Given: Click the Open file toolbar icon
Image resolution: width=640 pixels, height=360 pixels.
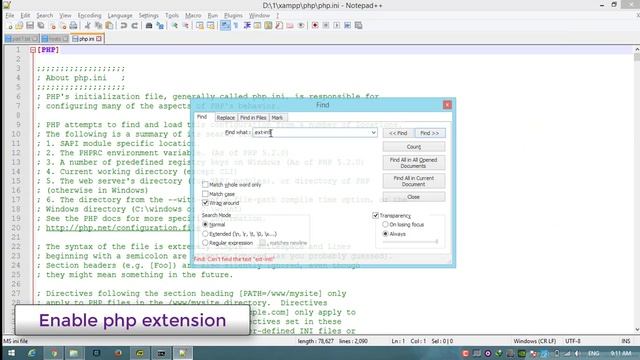Looking at the screenshot, I should point(19,26).
